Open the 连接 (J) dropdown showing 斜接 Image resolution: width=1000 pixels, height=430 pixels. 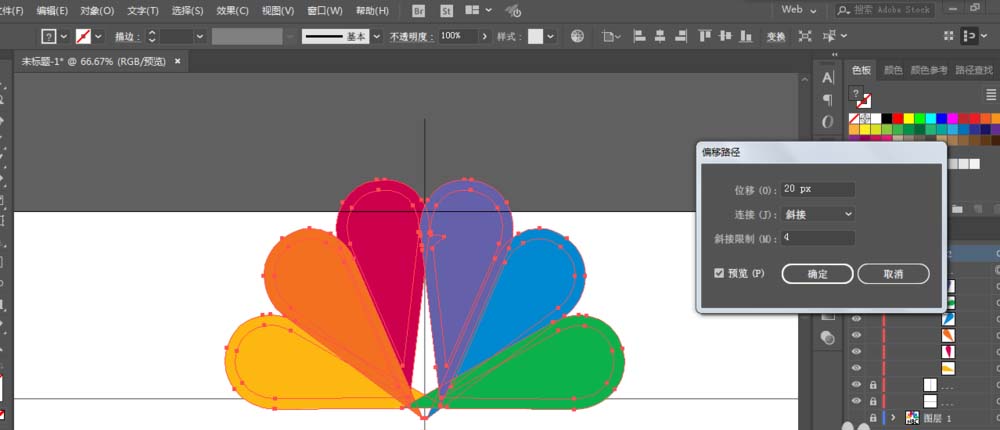click(818, 214)
